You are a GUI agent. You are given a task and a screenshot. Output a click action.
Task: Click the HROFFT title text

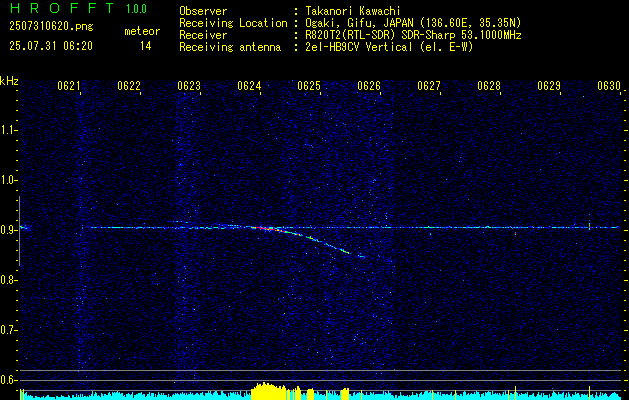(x=62, y=8)
